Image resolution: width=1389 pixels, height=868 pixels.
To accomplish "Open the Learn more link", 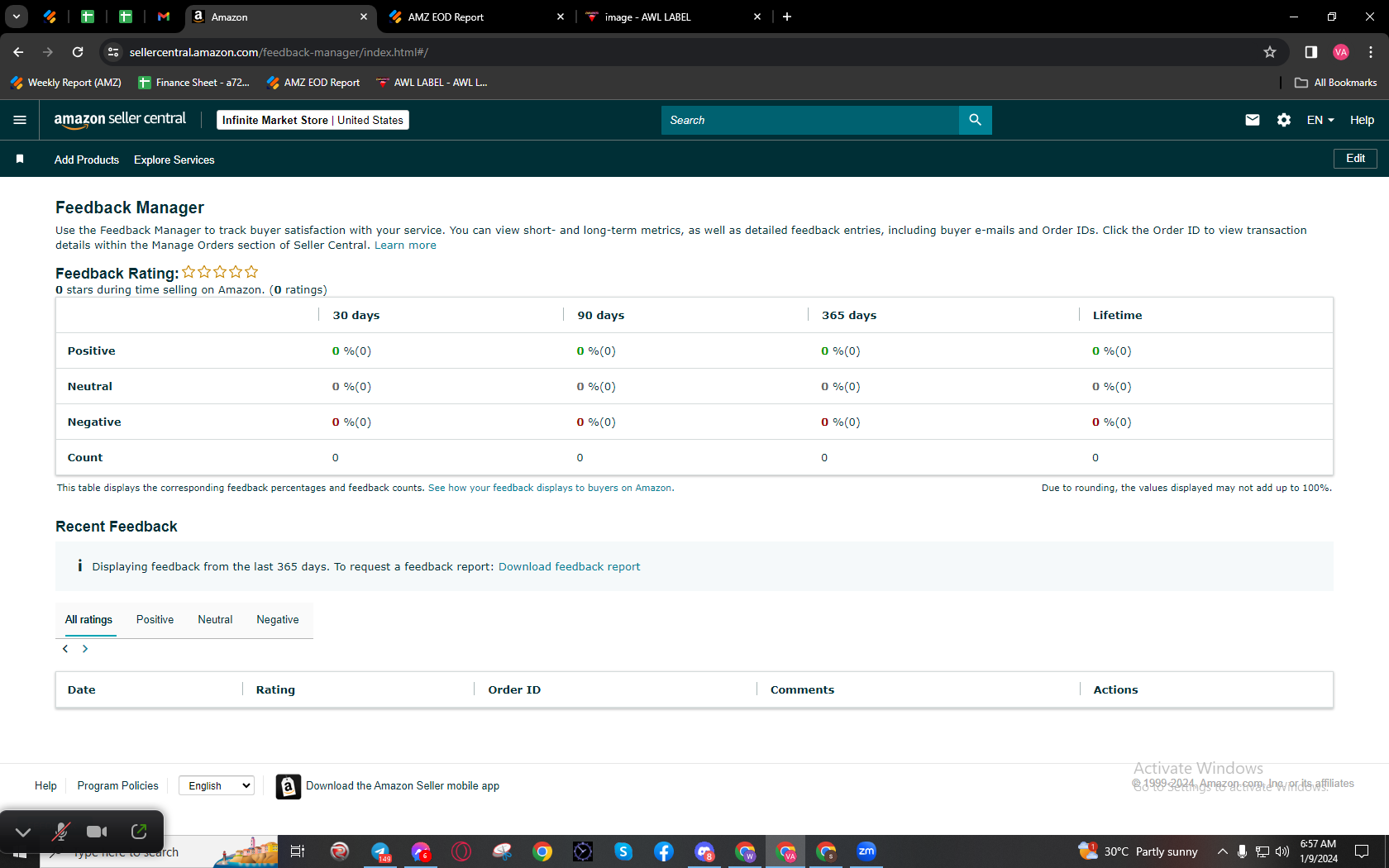I will coord(405,246).
